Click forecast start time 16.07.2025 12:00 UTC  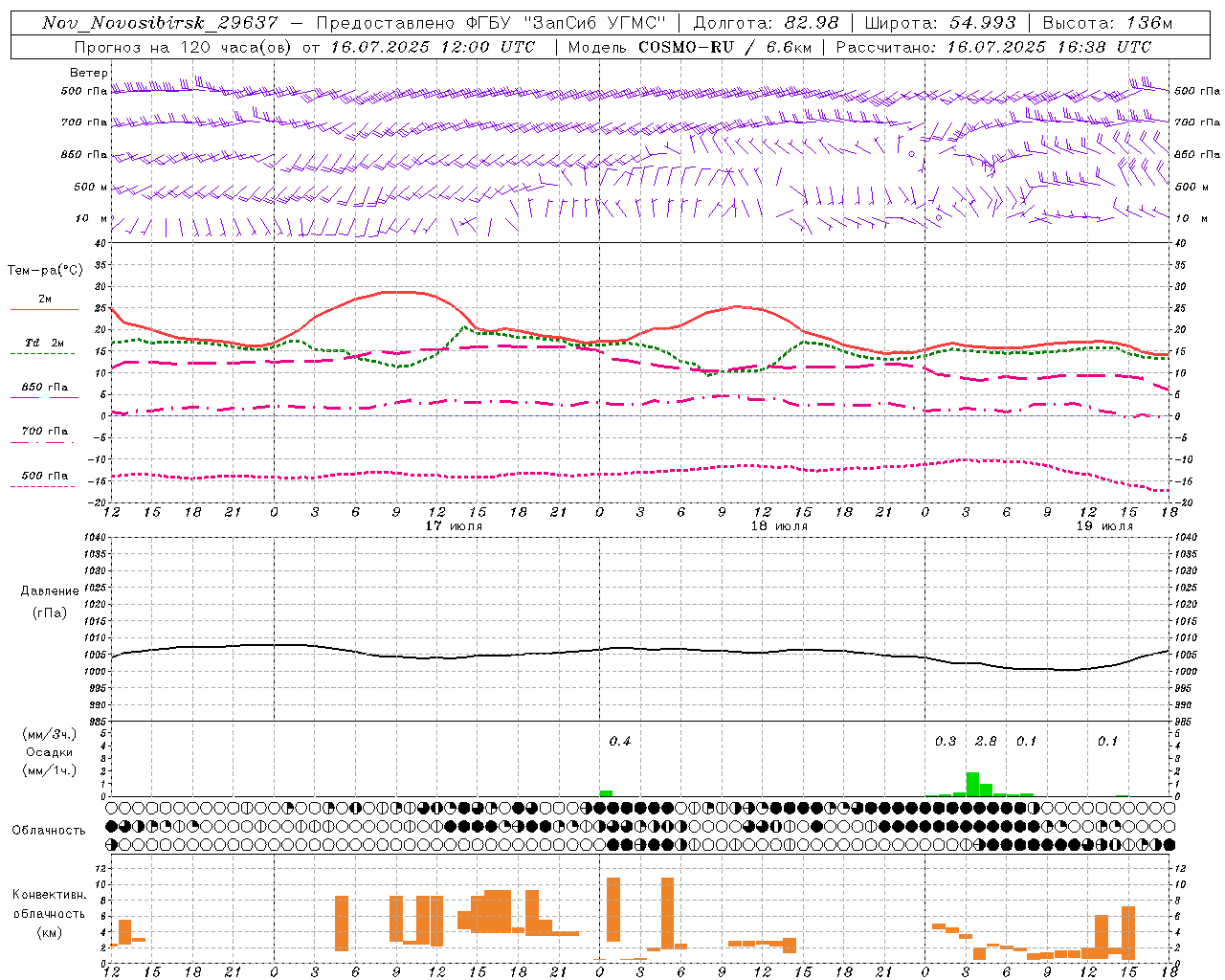[x=433, y=47]
